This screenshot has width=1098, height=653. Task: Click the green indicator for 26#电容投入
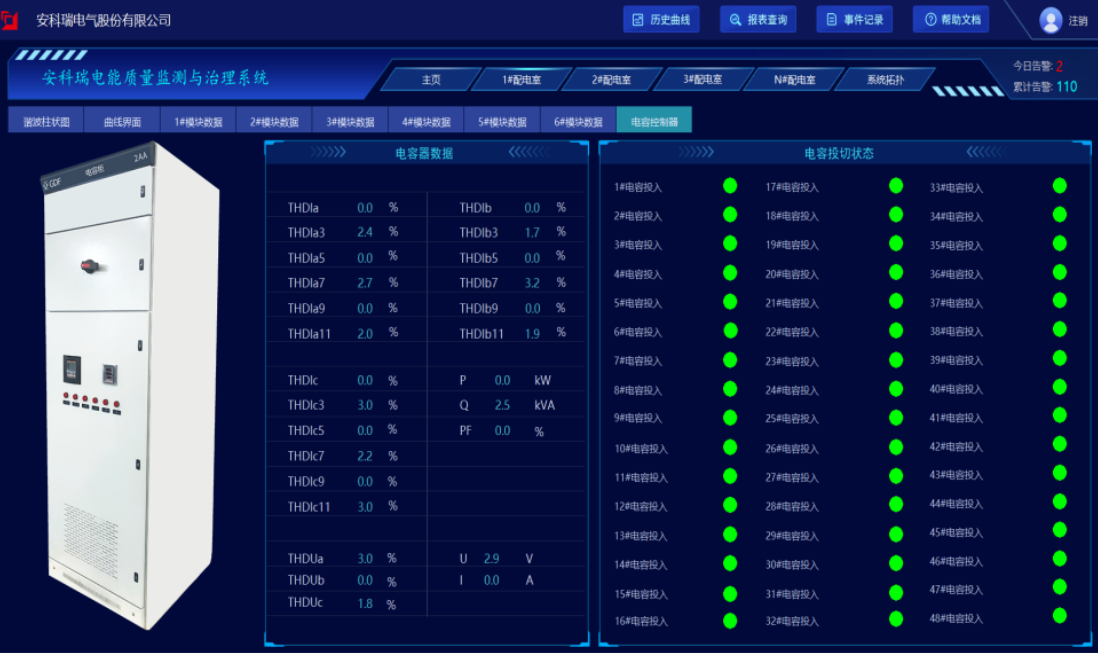pos(896,447)
